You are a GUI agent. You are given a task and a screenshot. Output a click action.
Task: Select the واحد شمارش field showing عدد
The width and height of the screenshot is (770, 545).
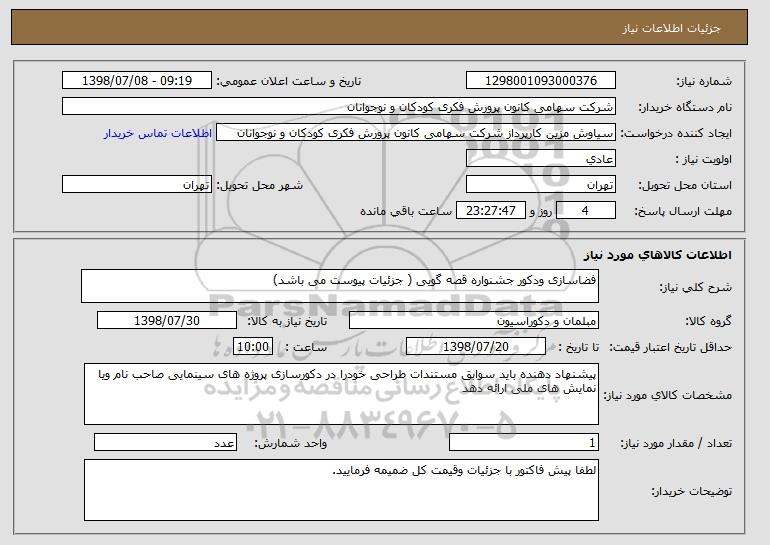pos(165,442)
